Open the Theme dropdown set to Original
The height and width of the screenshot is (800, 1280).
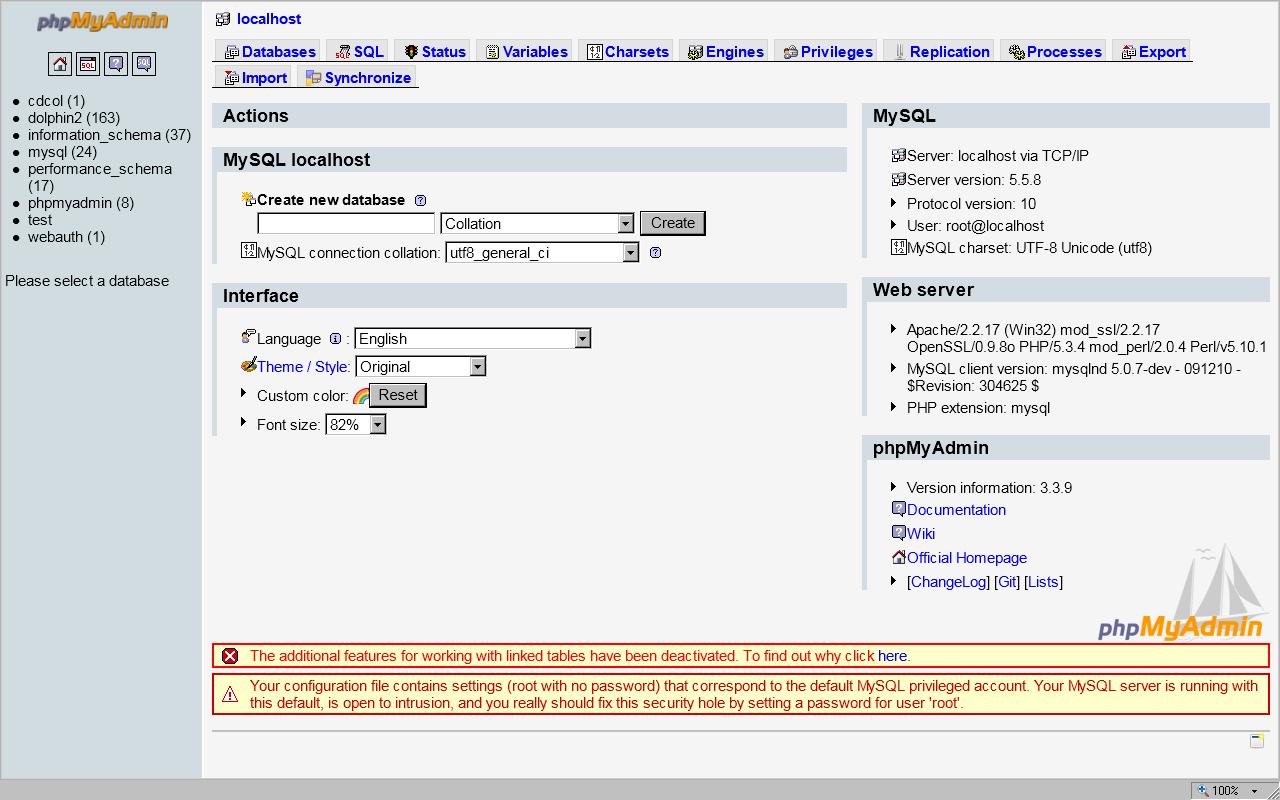[x=421, y=367]
